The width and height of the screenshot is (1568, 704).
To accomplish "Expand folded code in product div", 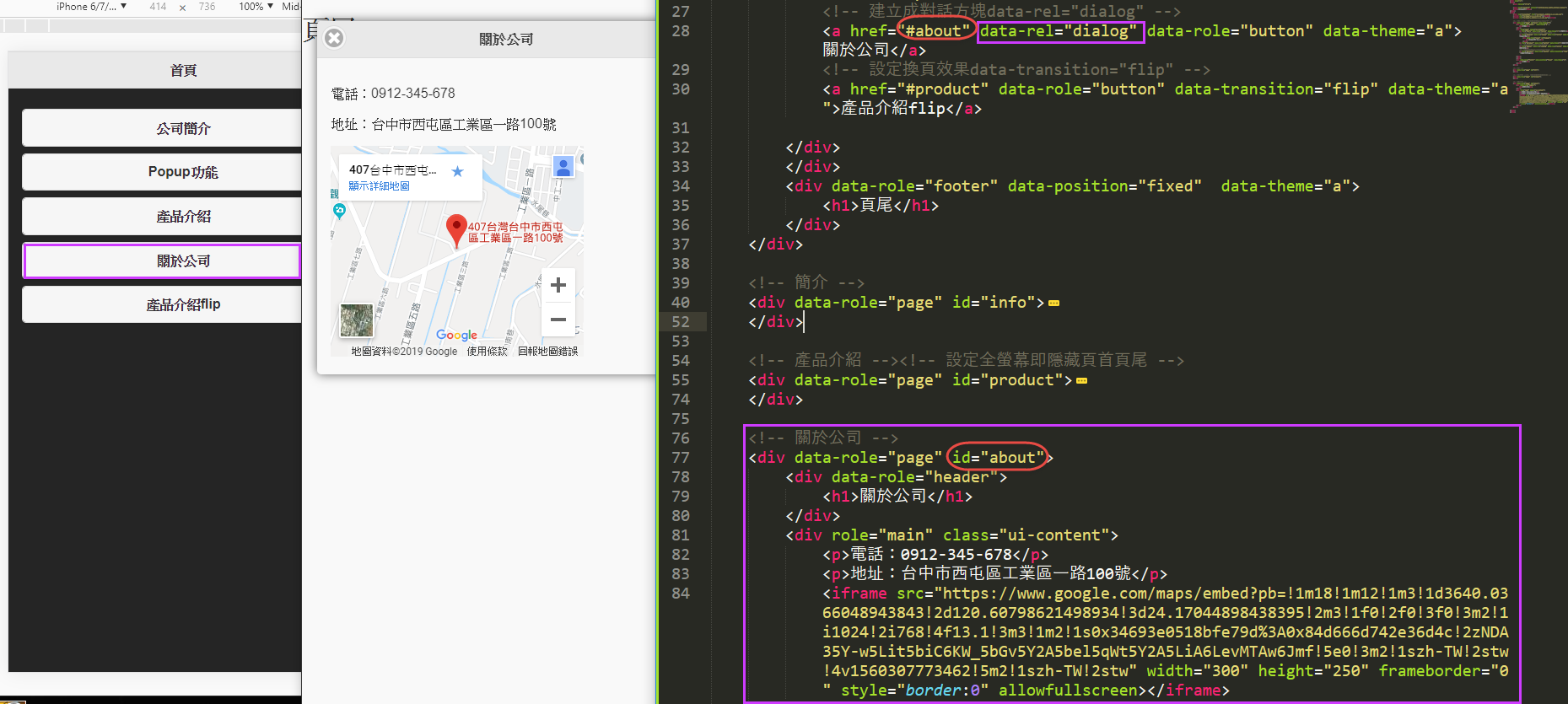I will coord(1082,380).
